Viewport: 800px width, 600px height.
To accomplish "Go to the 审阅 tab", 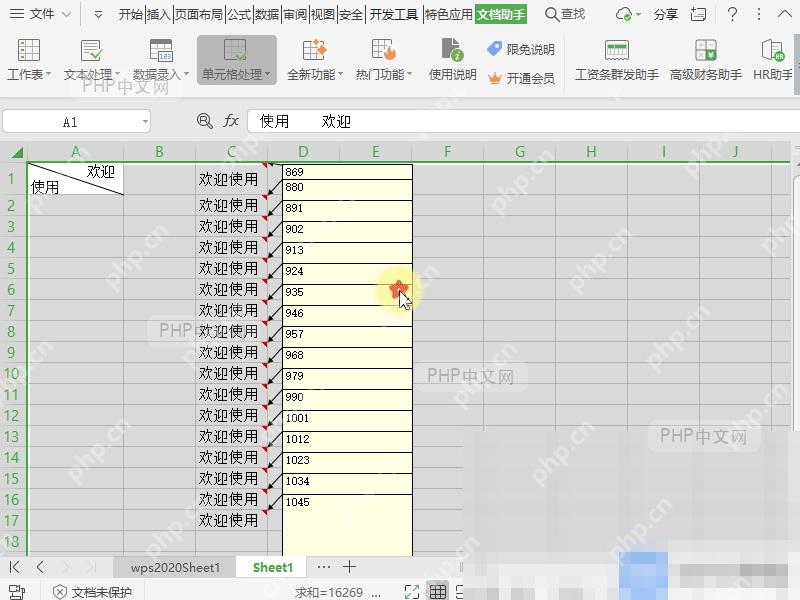I will pyautogui.click(x=295, y=14).
